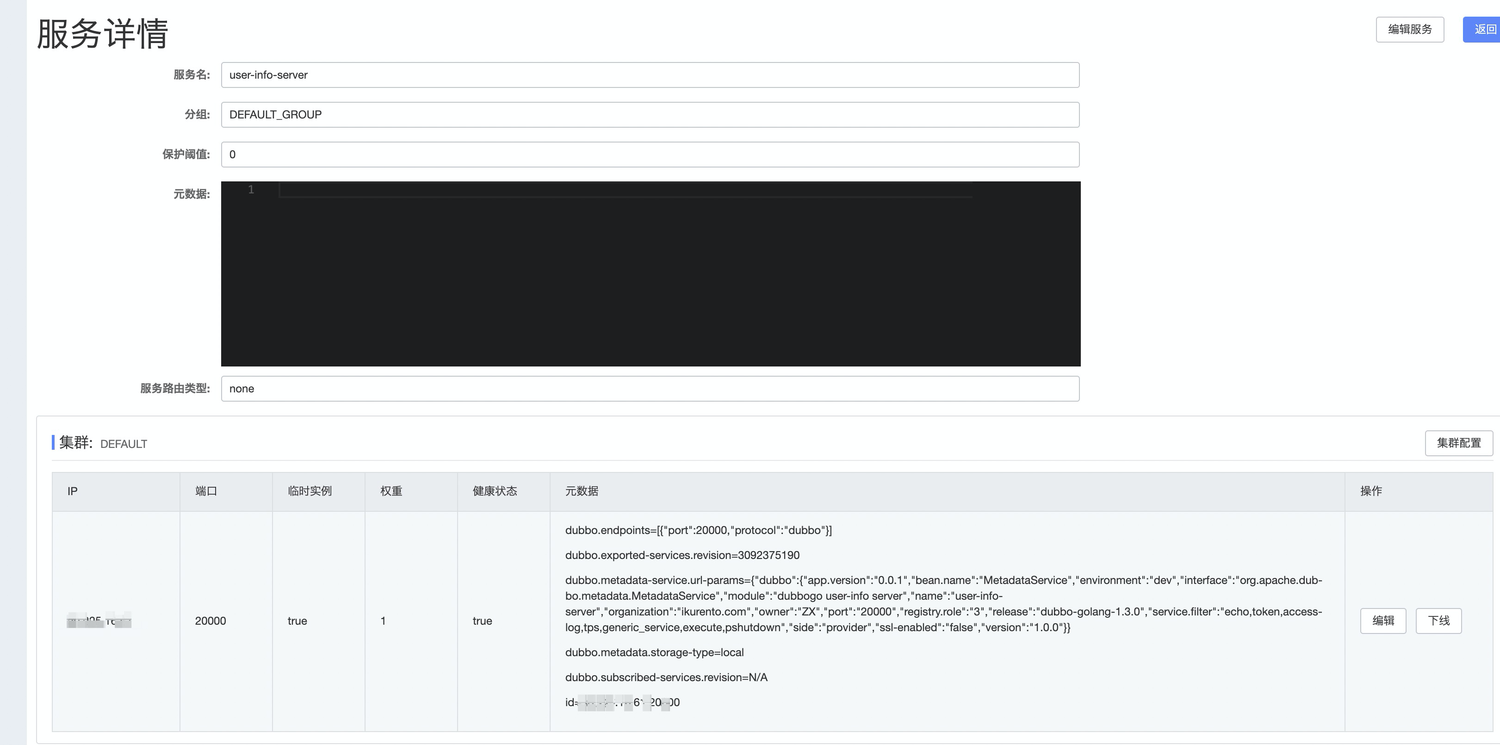Viewport: 1500px width, 745px height.
Task: Click the 编辑服务 button
Action: coord(1409,29)
